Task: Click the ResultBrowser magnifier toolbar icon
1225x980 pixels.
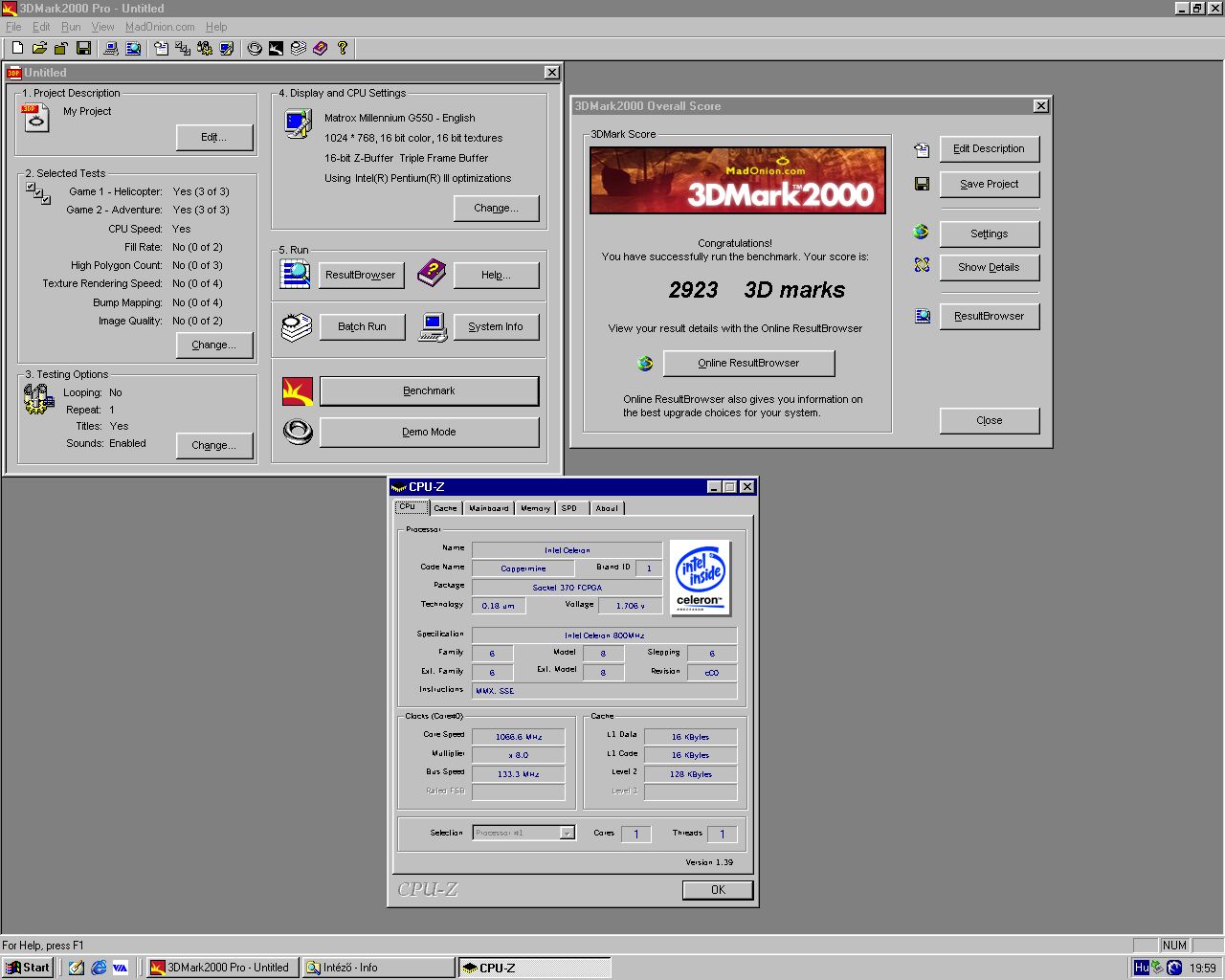Action: (133, 48)
